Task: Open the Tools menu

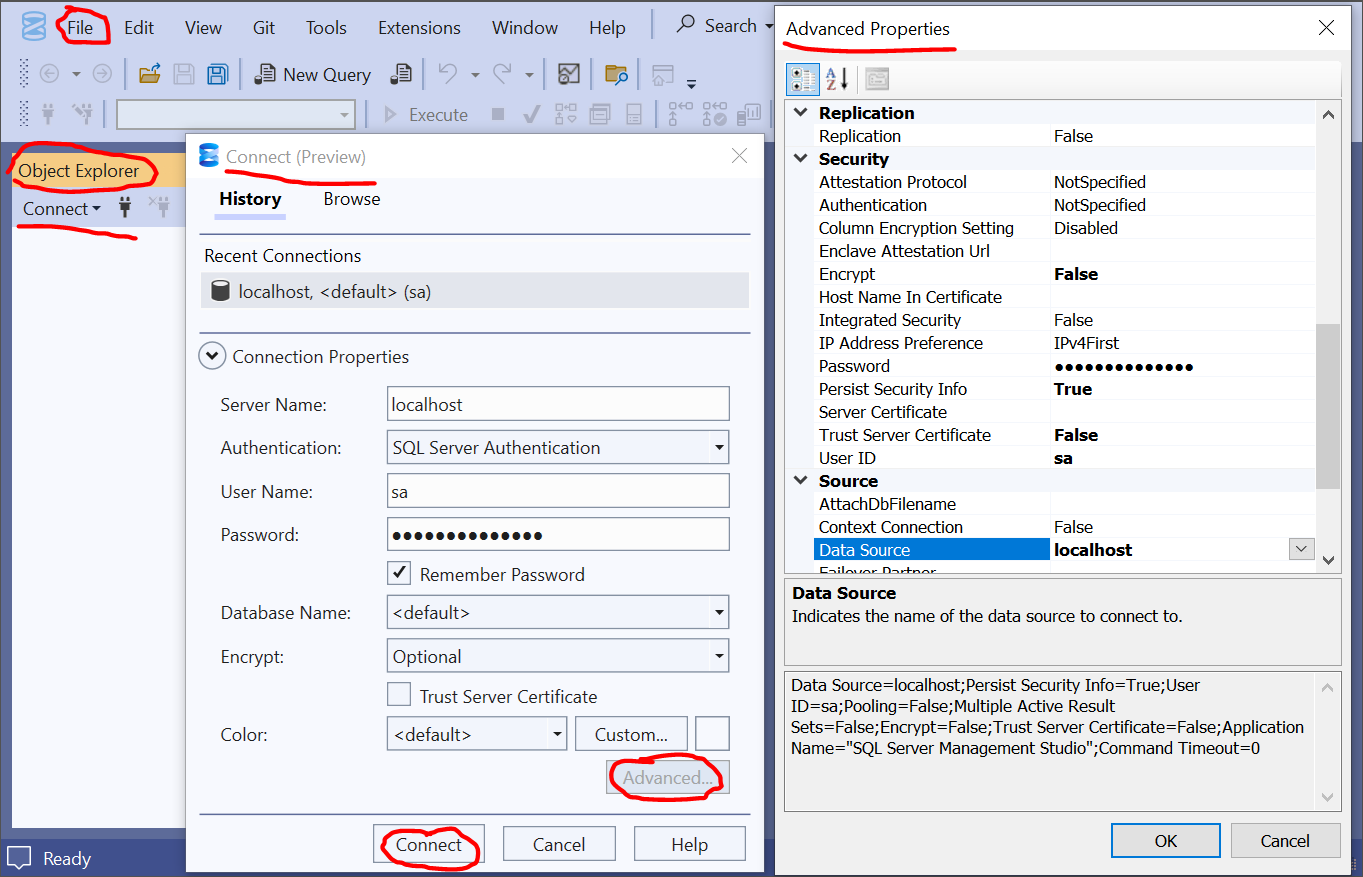Action: pos(326,28)
